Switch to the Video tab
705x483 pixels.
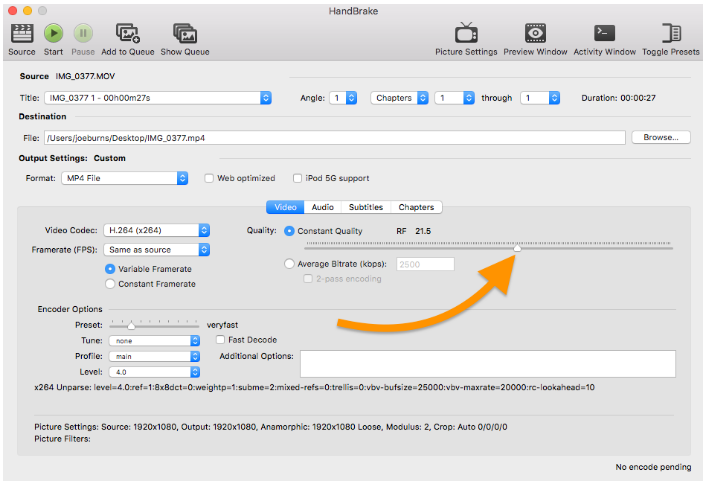pos(286,207)
